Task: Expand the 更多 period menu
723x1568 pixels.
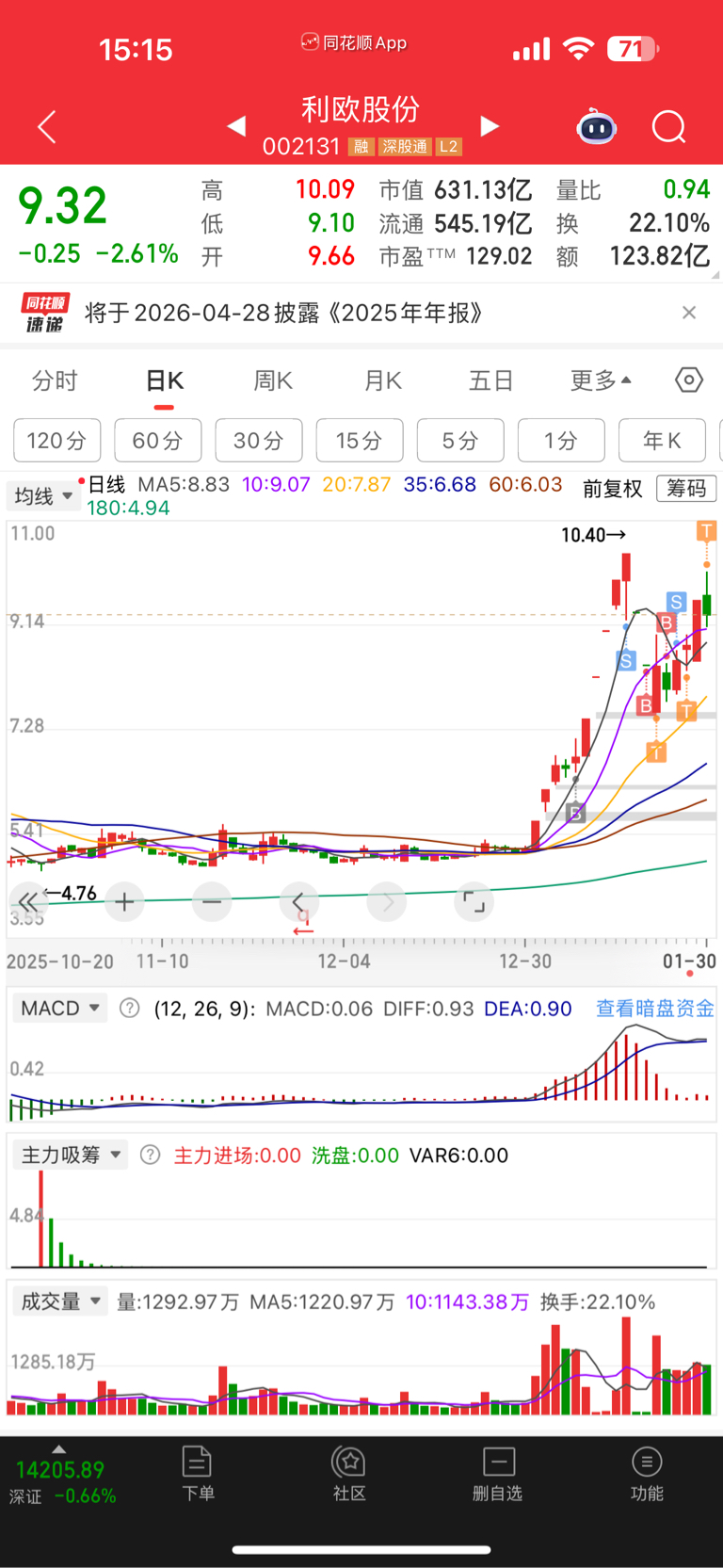Action: tap(601, 380)
